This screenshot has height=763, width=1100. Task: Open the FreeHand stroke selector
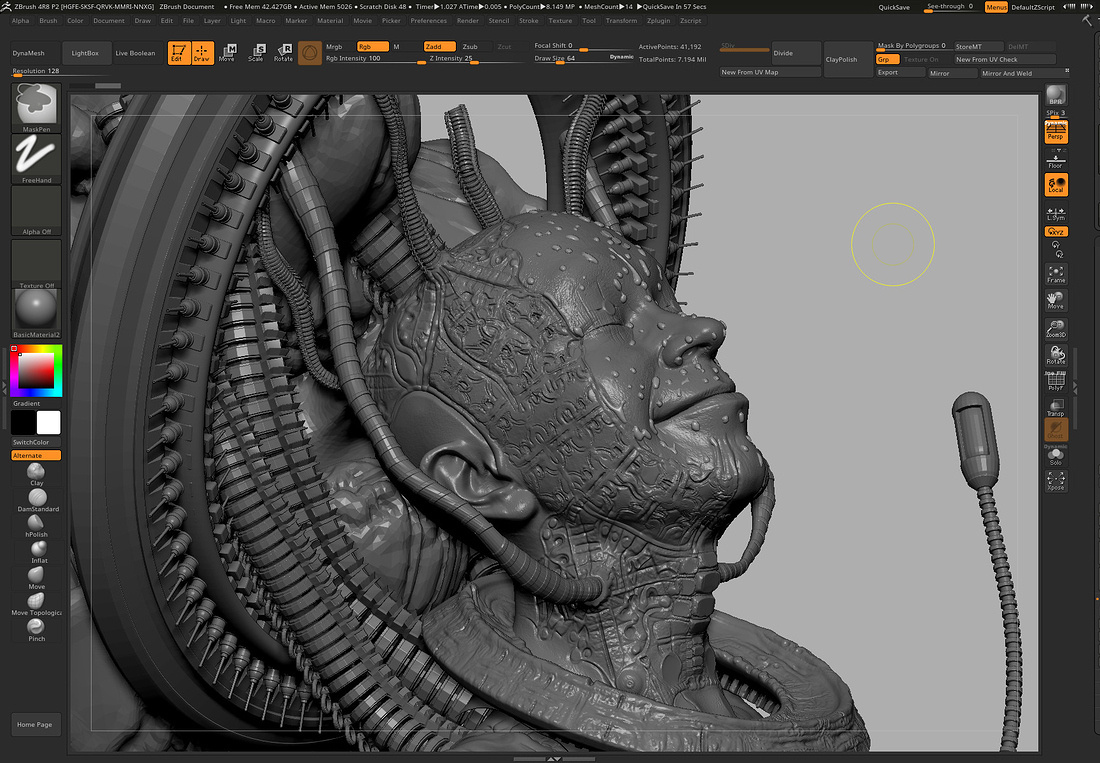pos(36,159)
